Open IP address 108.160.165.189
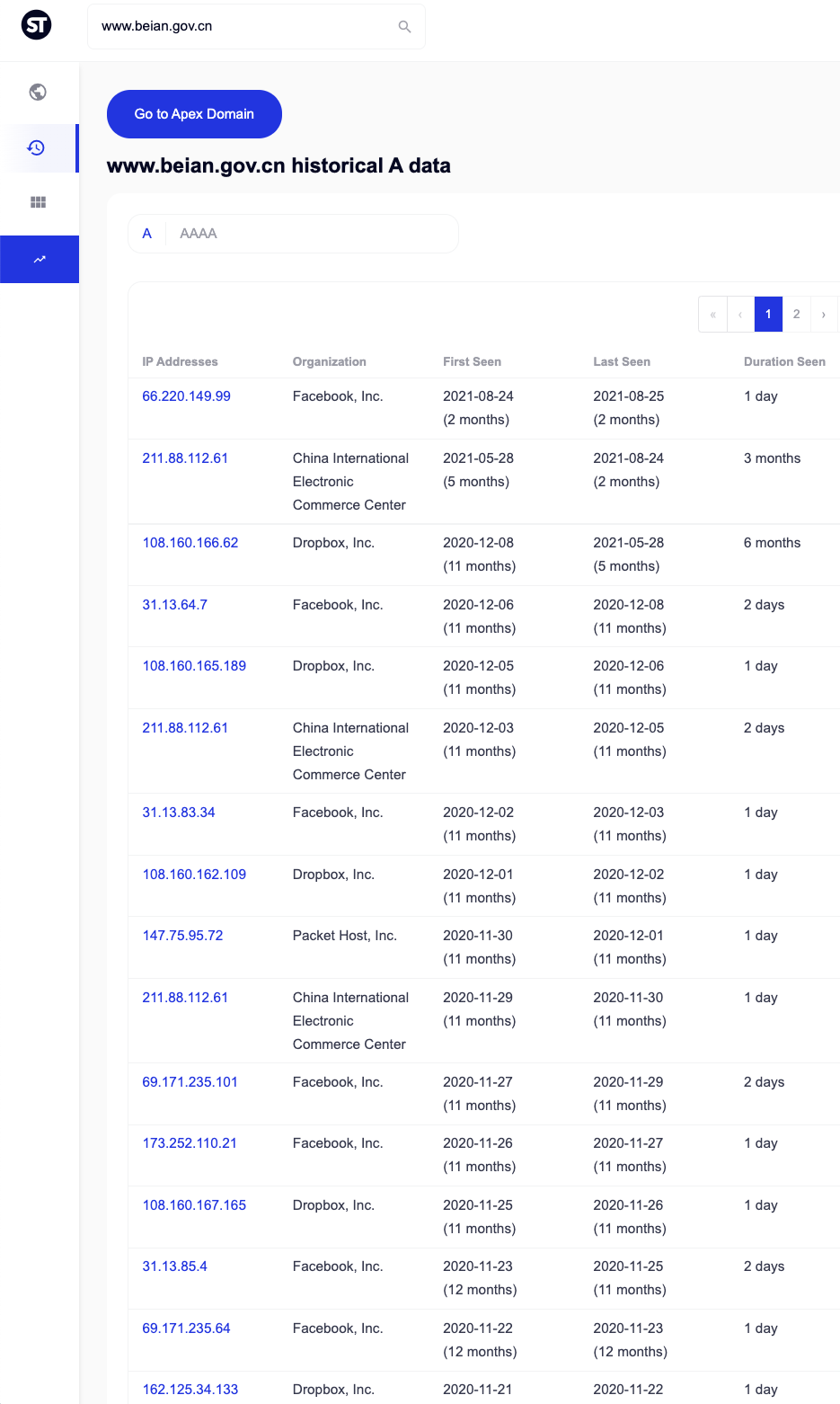This screenshot has width=840, height=1404. pos(194,666)
